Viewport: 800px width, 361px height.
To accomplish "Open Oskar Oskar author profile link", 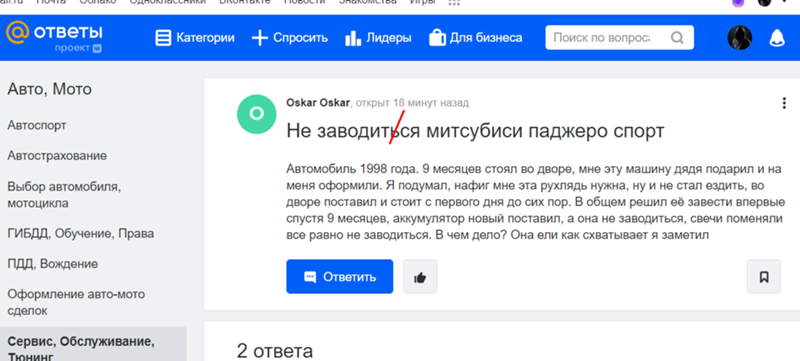I will (x=318, y=103).
